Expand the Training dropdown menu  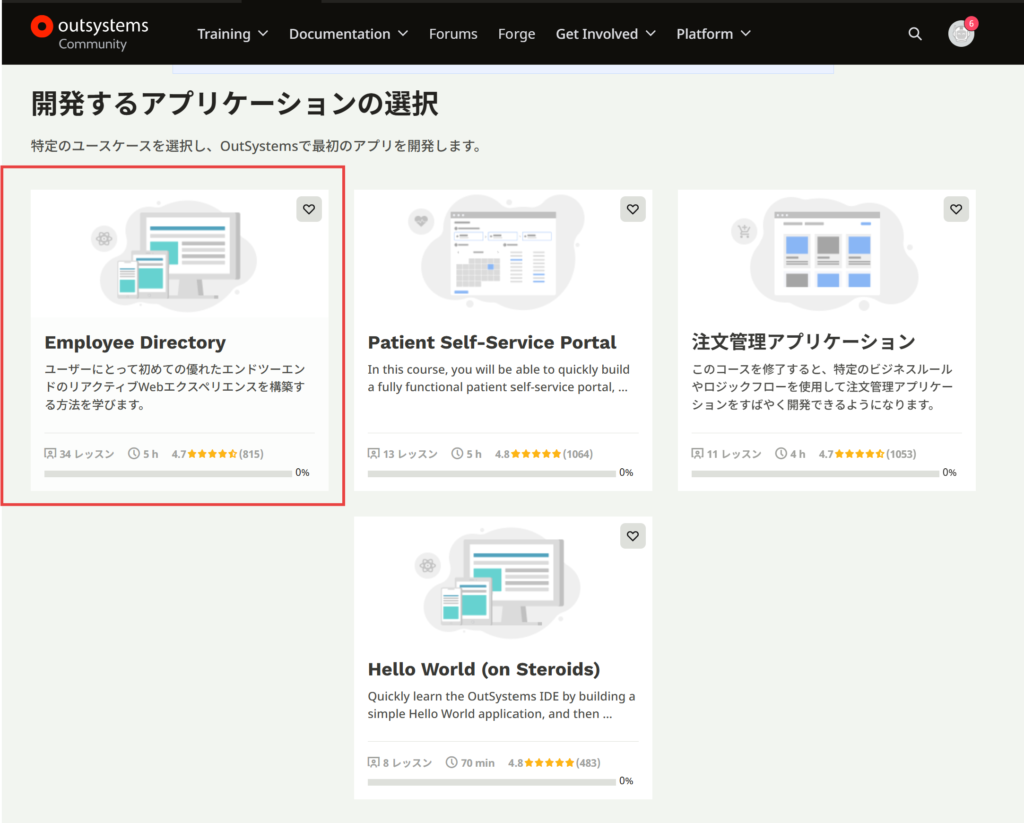(232, 34)
